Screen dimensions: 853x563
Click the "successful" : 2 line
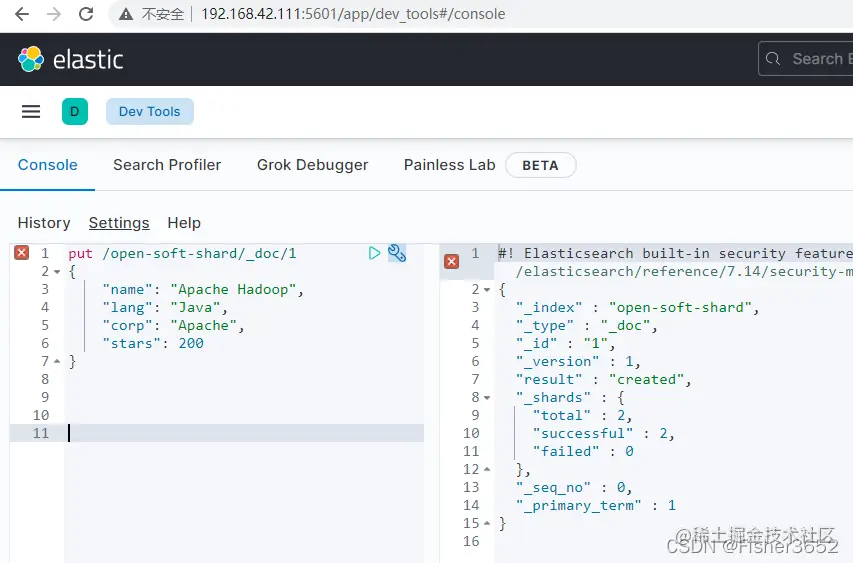point(603,433)
